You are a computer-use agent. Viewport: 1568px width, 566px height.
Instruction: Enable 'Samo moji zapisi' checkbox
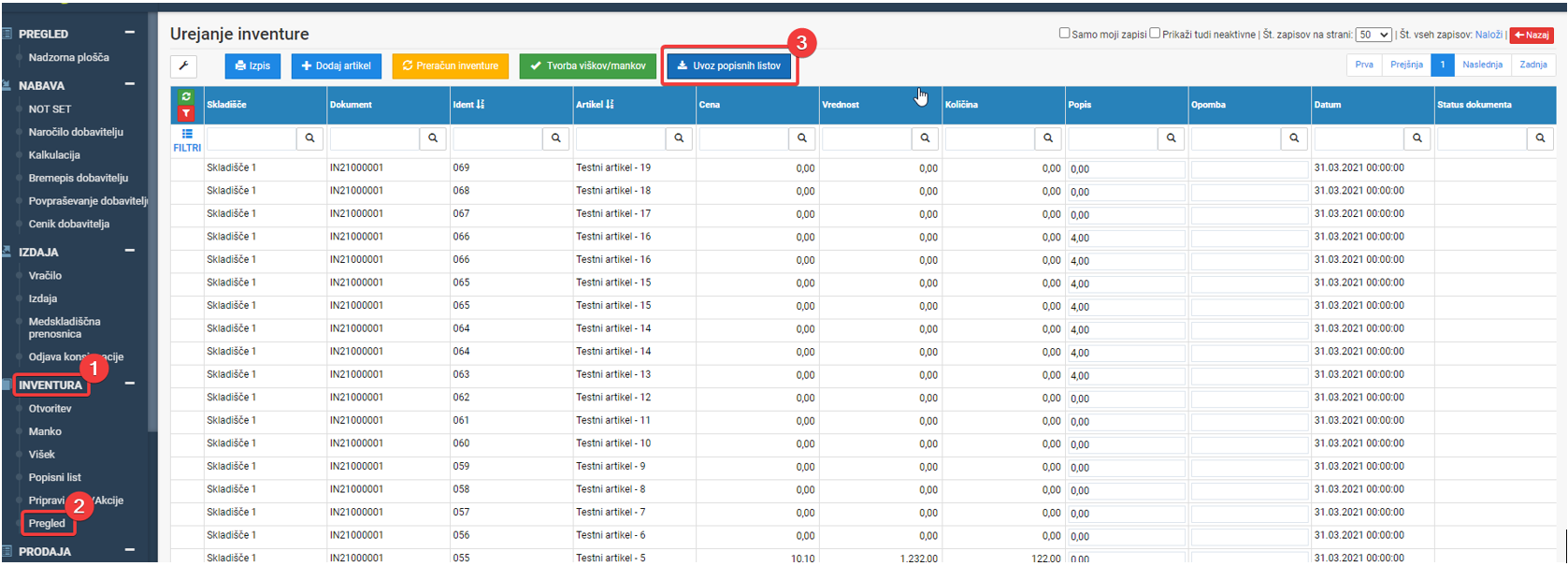(1064, 33)
